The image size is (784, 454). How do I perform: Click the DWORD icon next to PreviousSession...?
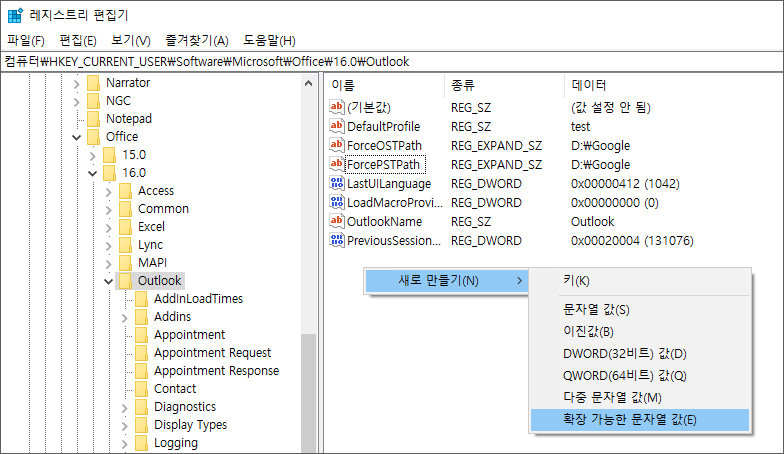[x=336, y=240]
